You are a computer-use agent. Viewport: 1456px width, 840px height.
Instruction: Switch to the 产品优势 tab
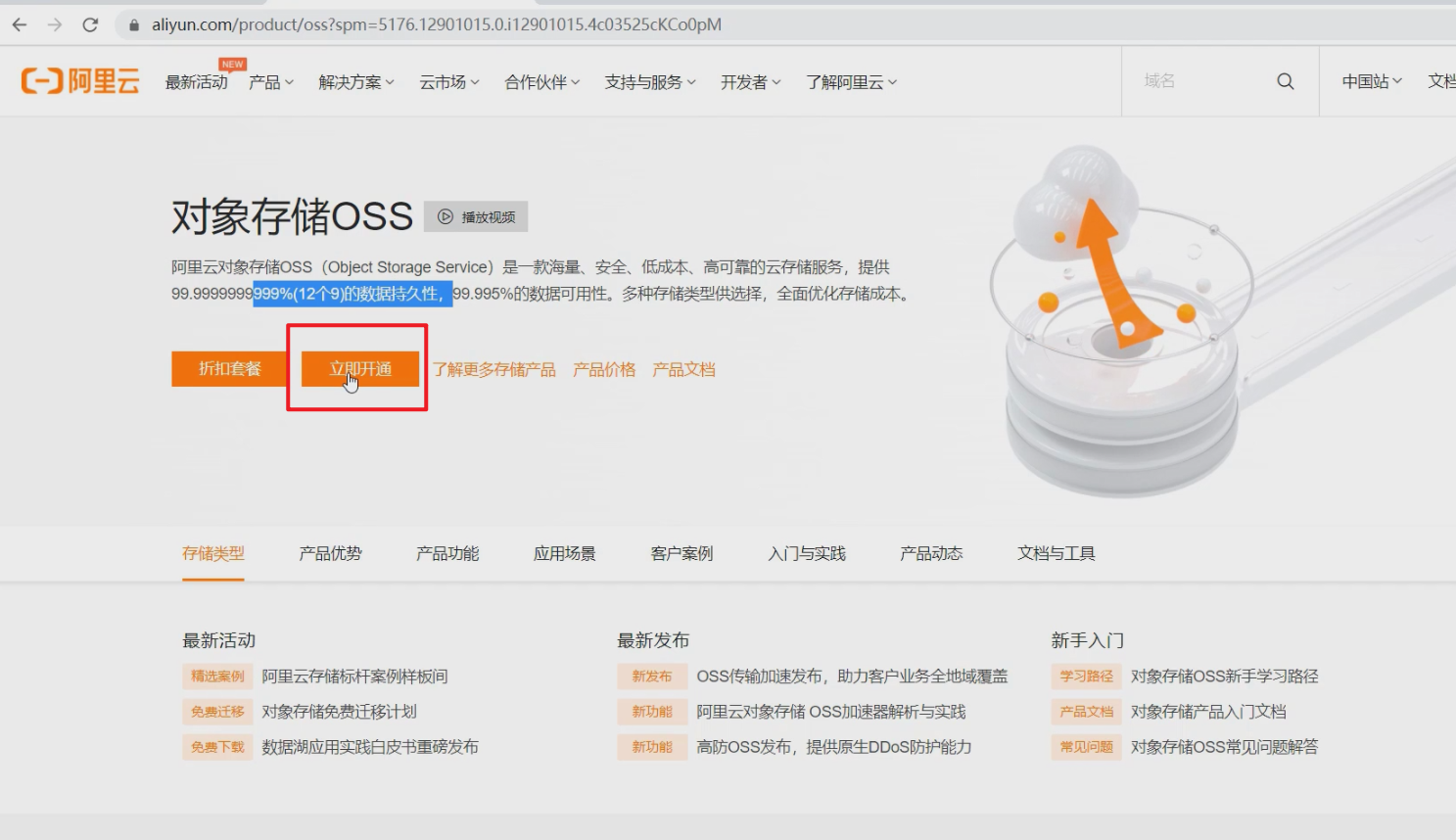point(330,553)
